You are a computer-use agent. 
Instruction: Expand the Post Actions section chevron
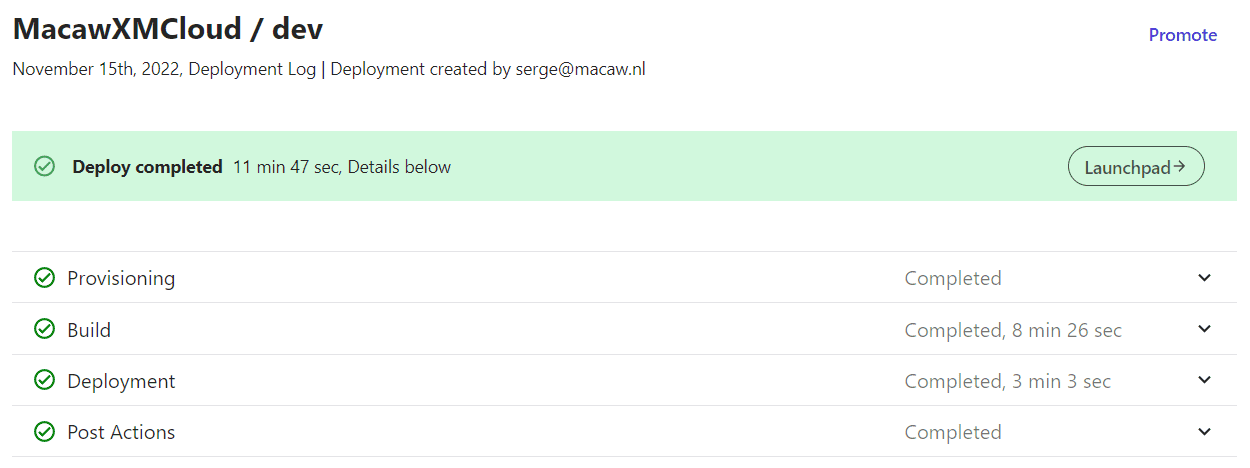coord(1204,432)
